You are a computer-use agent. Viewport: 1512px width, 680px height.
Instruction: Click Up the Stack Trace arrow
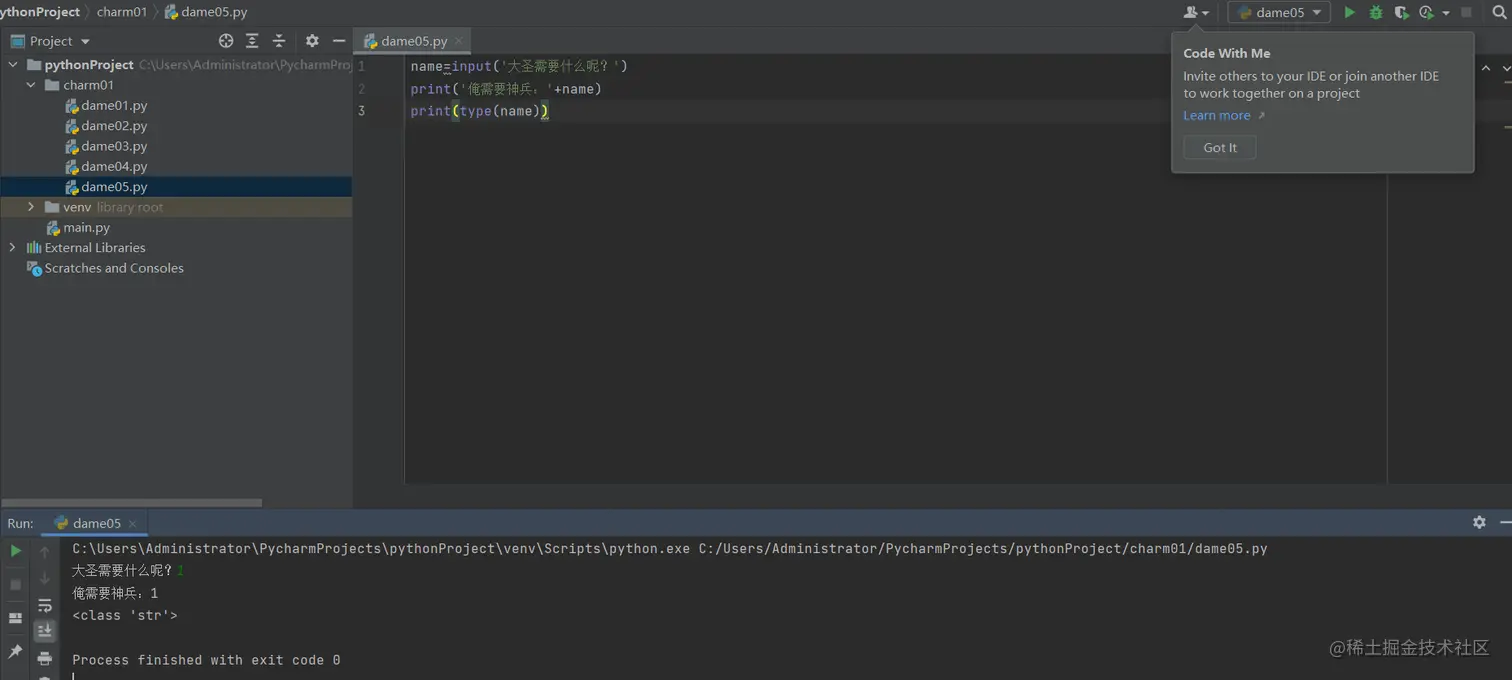[x=45, y=552]
